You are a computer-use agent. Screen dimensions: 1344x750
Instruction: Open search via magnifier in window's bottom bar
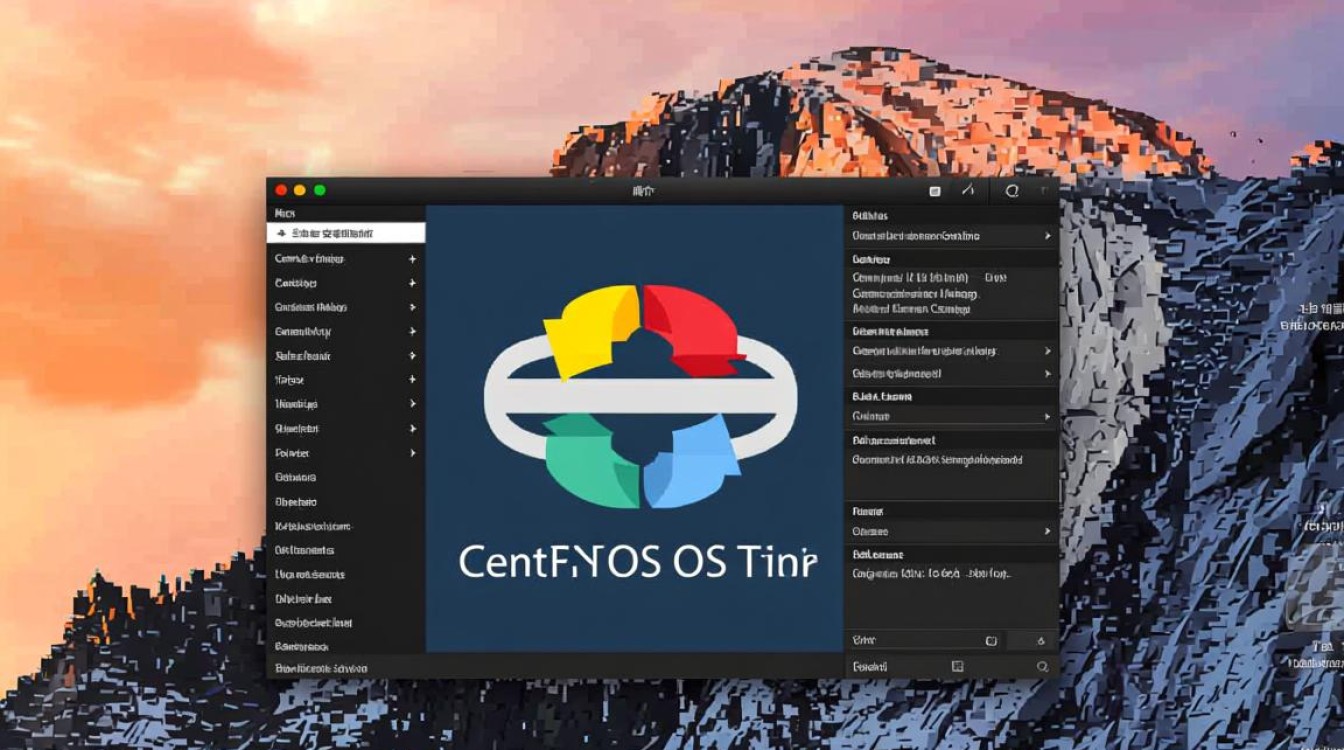1042,666
